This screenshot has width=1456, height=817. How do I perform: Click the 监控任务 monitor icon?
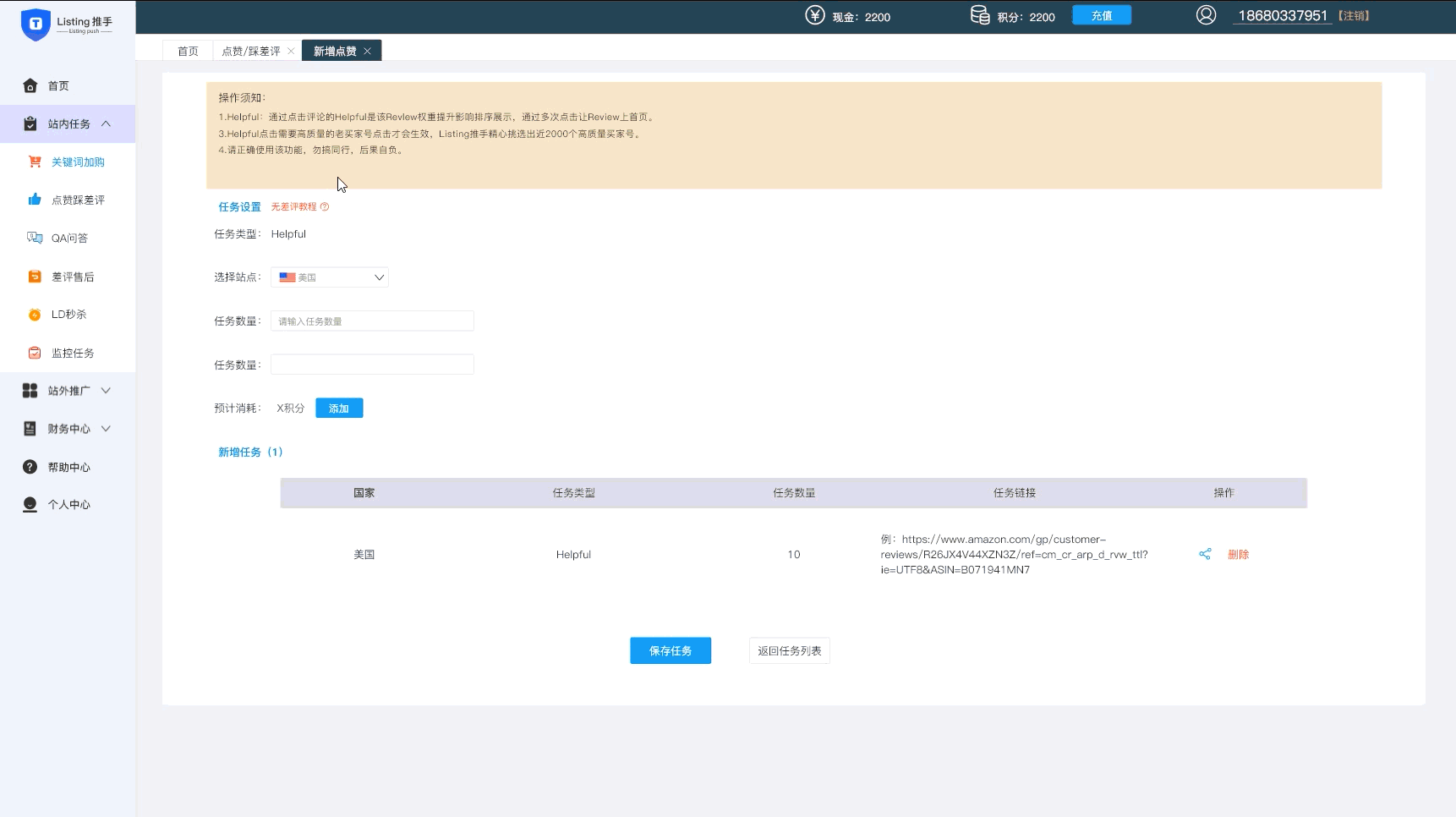tap(35, 353)
